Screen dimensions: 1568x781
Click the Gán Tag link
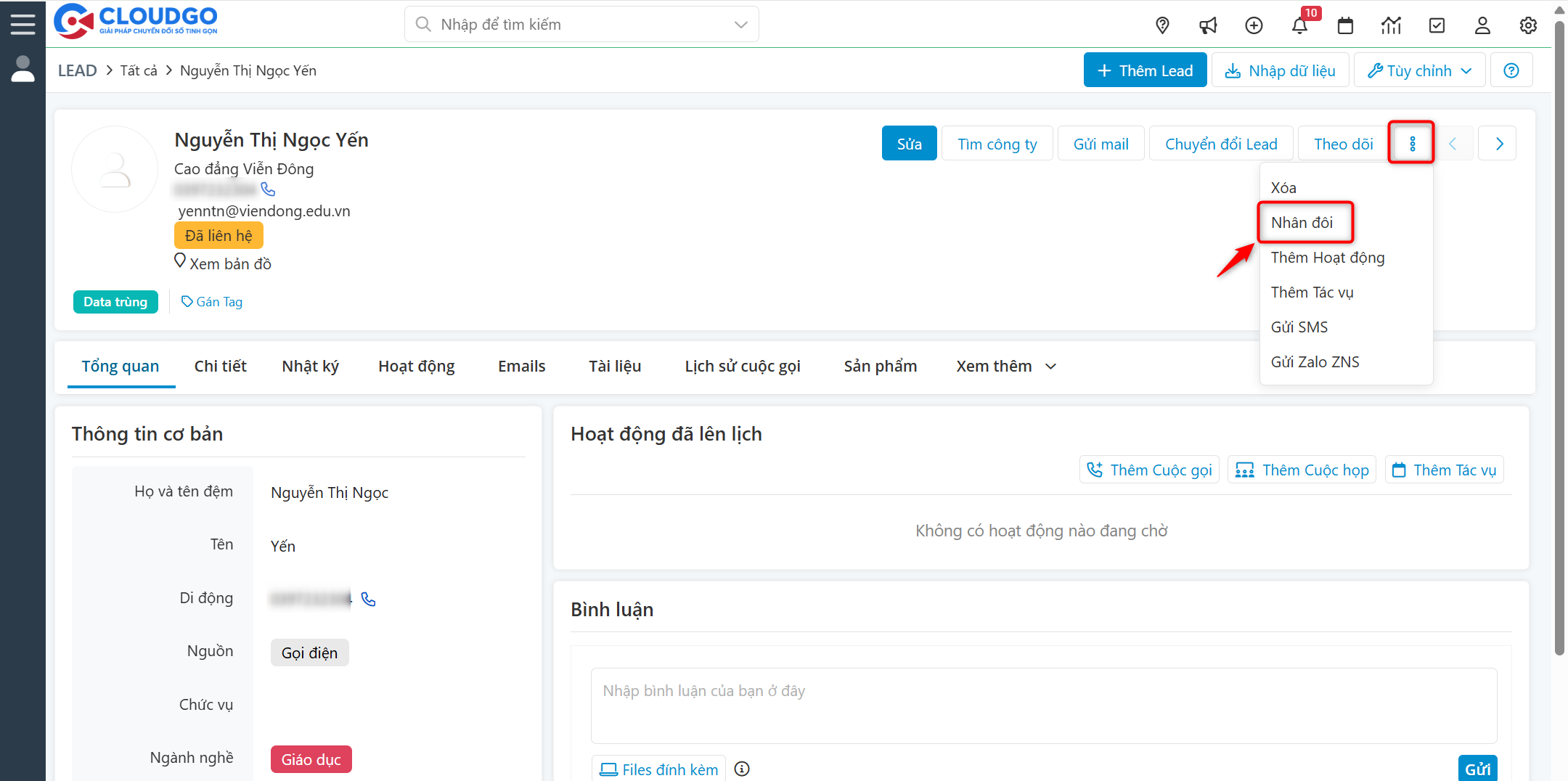[x=212, y=302]
